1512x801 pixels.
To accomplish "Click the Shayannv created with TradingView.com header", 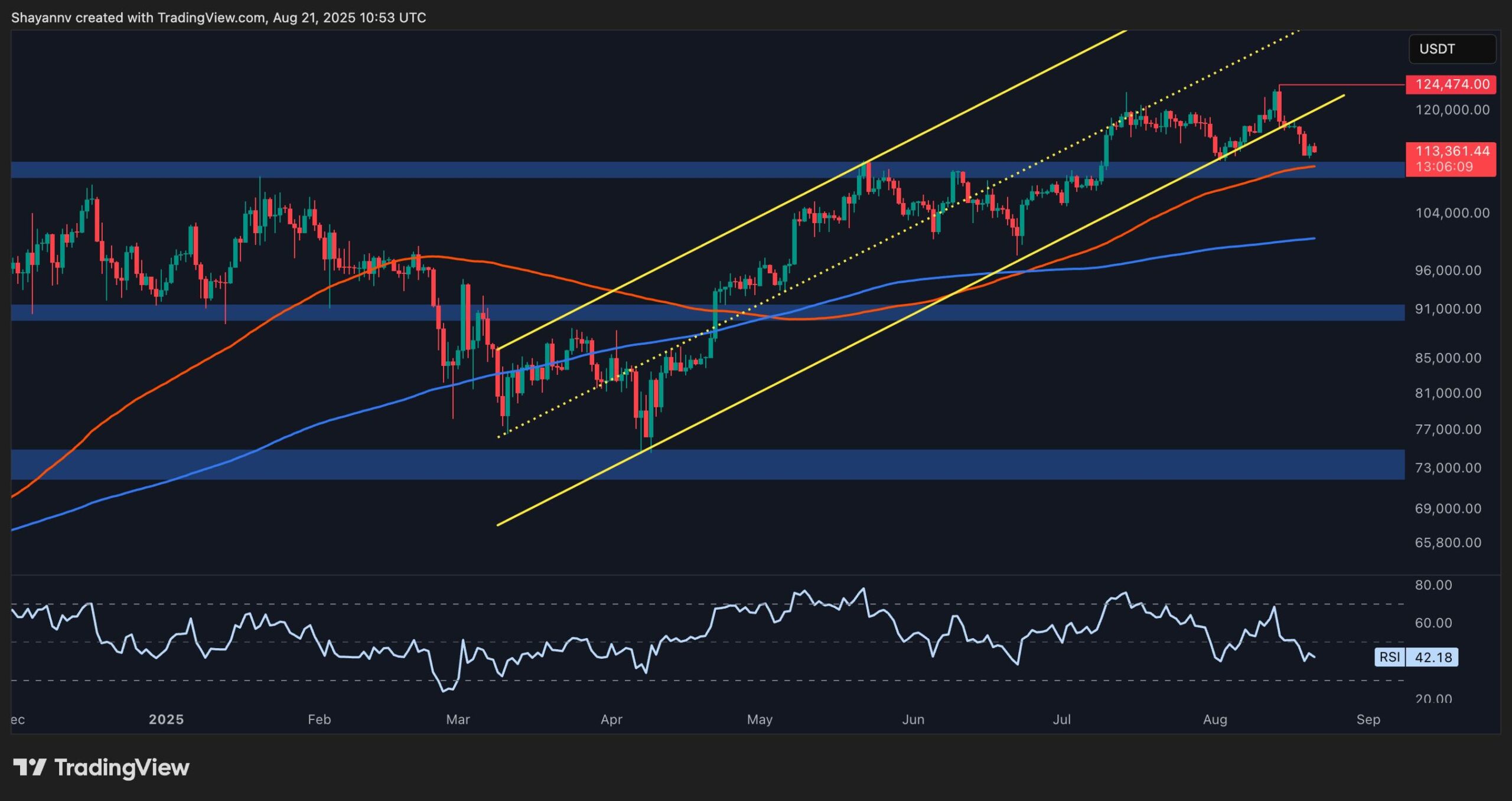I will click(x=219, y=18).
